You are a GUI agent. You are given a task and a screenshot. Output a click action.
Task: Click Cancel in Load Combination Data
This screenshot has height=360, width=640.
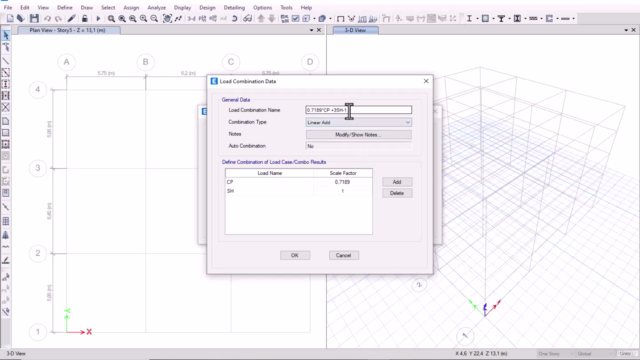pyautogui.click(x=344, y=256)
